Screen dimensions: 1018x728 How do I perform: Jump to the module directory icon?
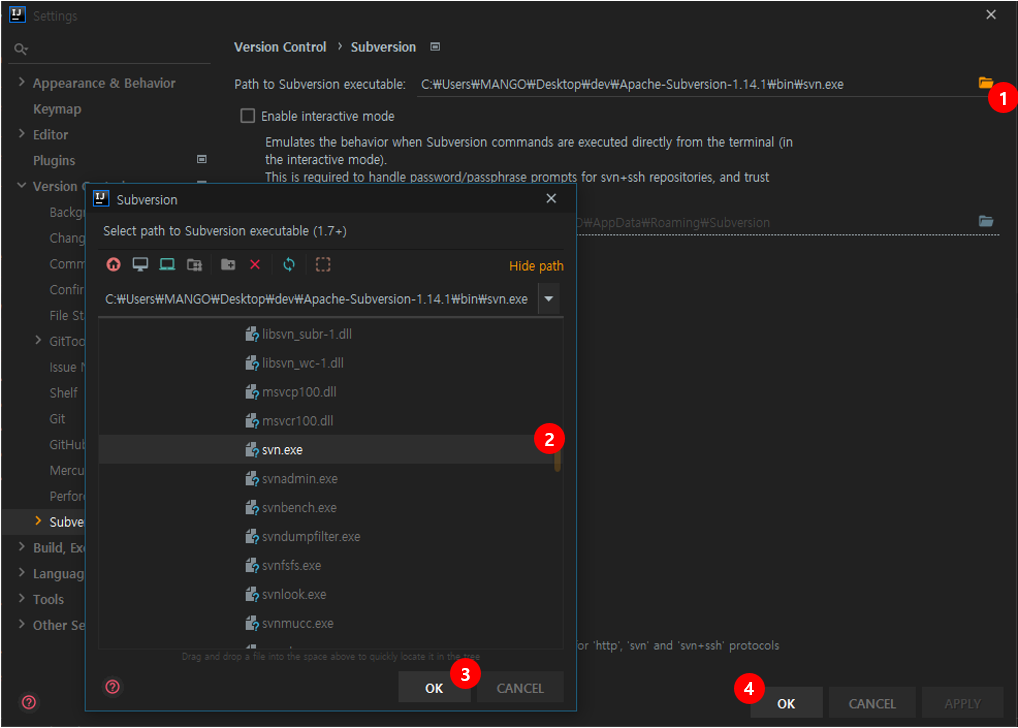click(x=194, y=264)
